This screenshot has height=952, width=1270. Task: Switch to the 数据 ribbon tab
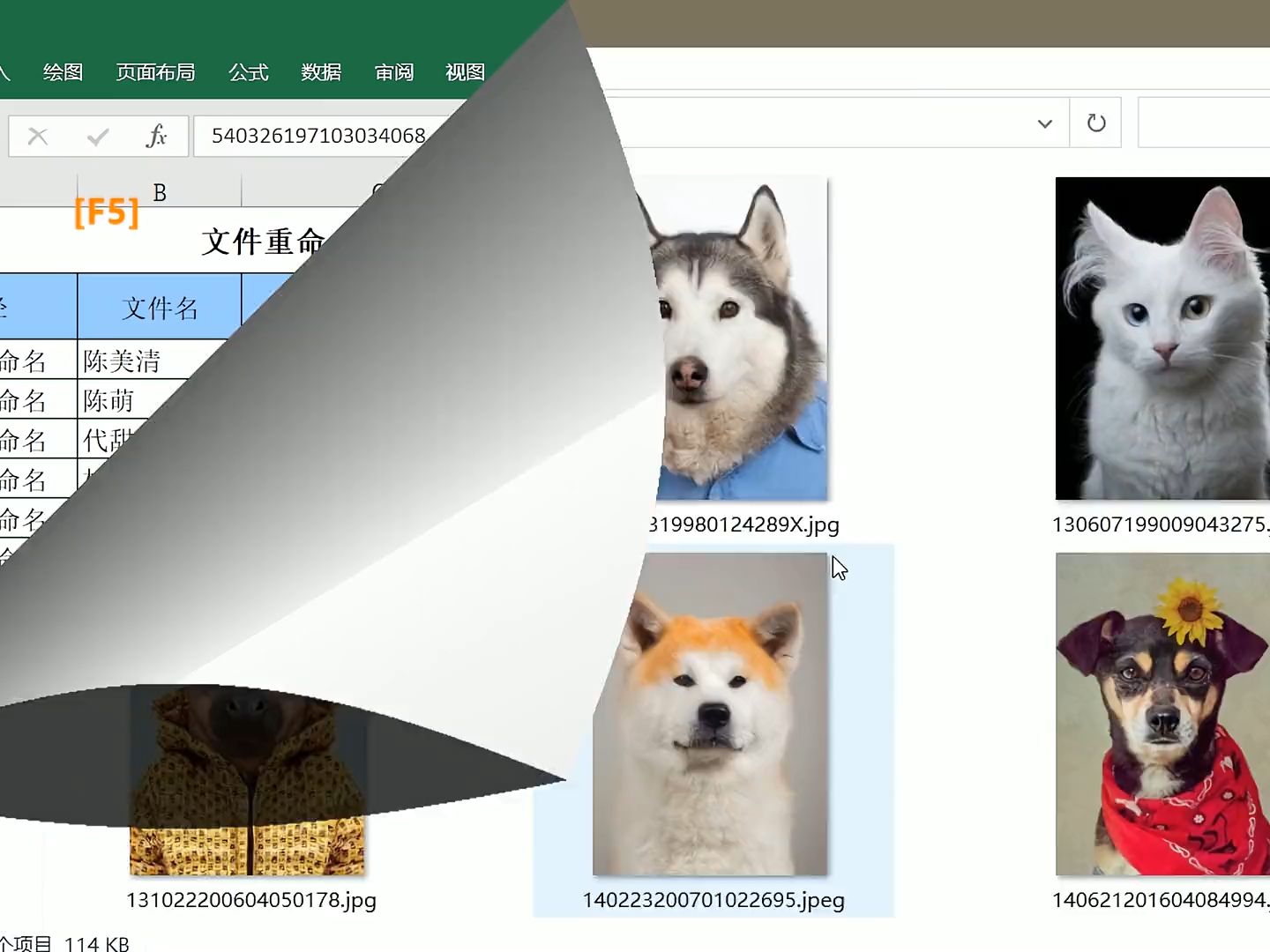click(323, 72)
